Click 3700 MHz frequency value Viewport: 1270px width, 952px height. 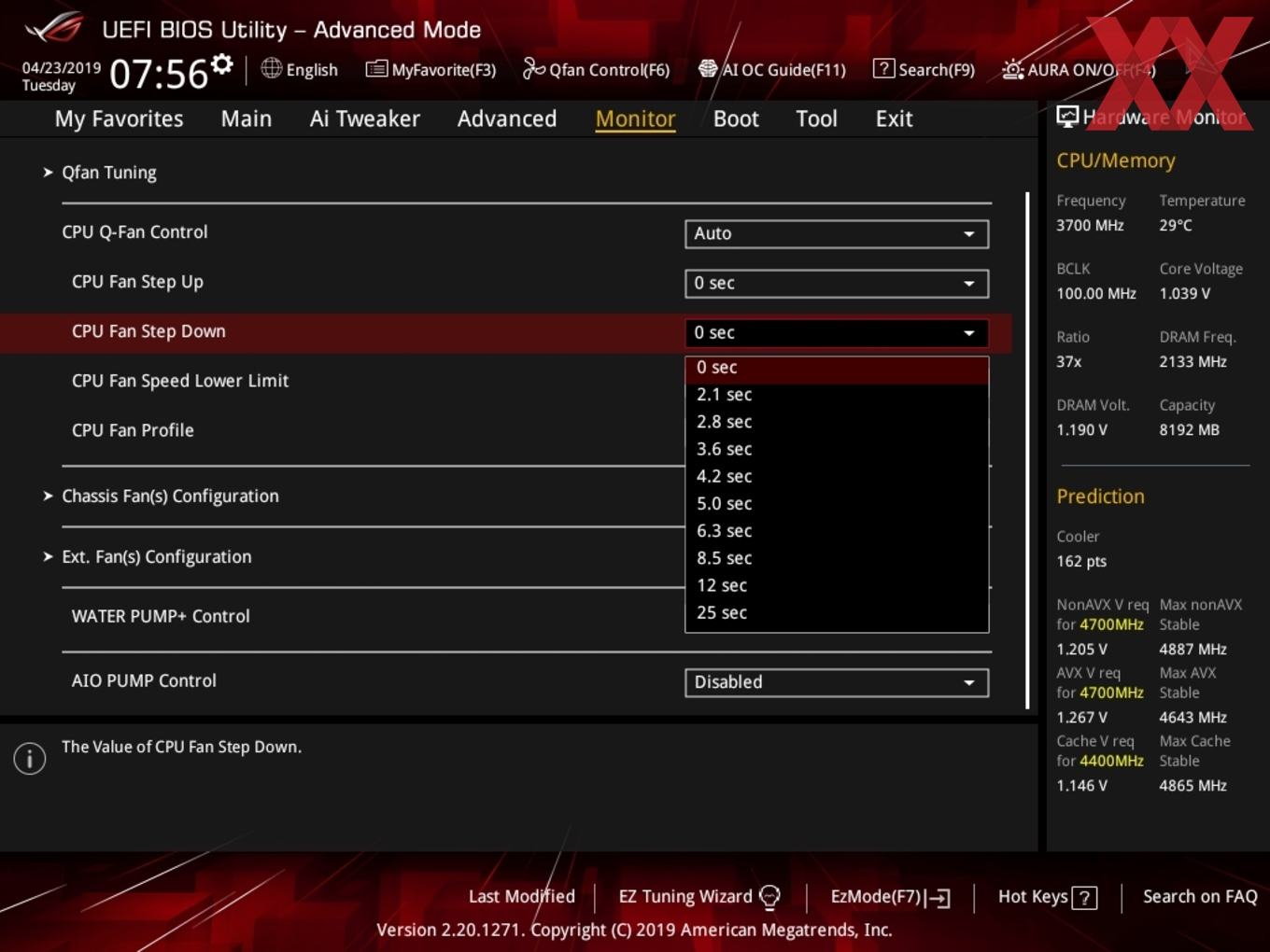[1090, 225]
